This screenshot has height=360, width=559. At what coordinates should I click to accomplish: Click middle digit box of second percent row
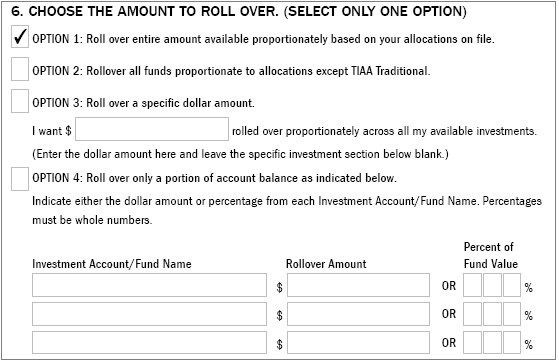pyautogui.click(x=492, y=314)
